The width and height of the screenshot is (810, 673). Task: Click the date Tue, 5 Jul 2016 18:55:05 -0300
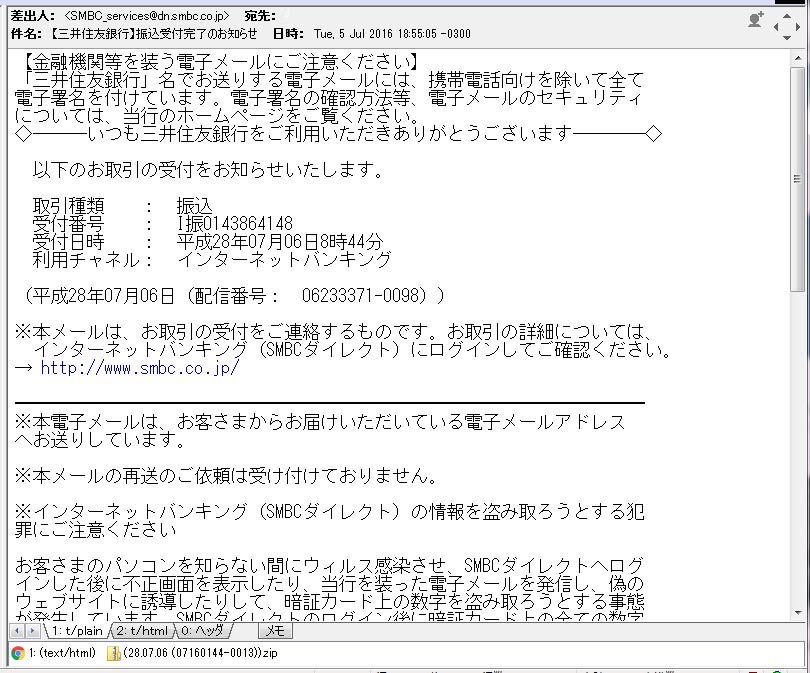point(392,34)
